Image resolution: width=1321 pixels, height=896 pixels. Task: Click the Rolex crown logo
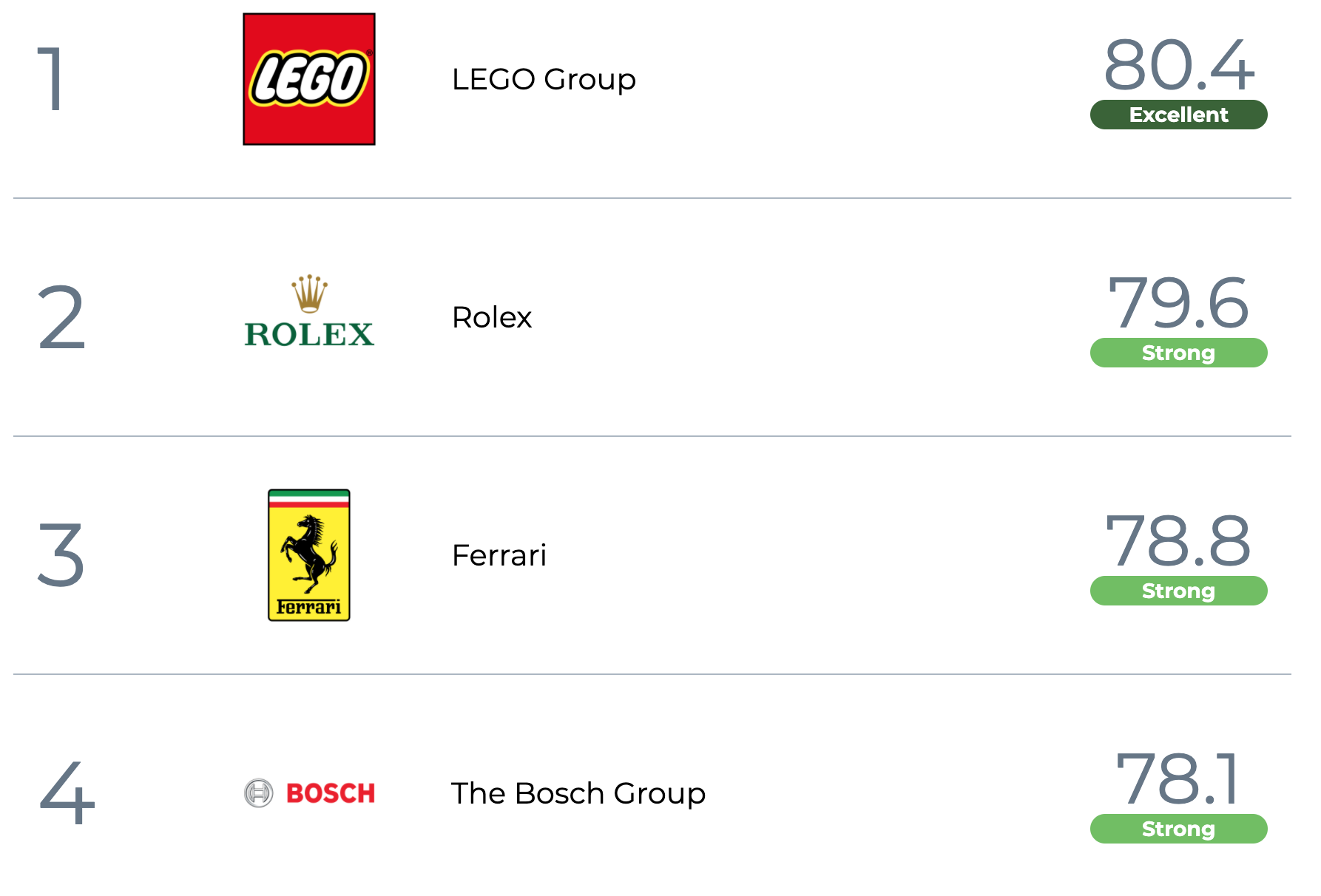pos(309,310)
